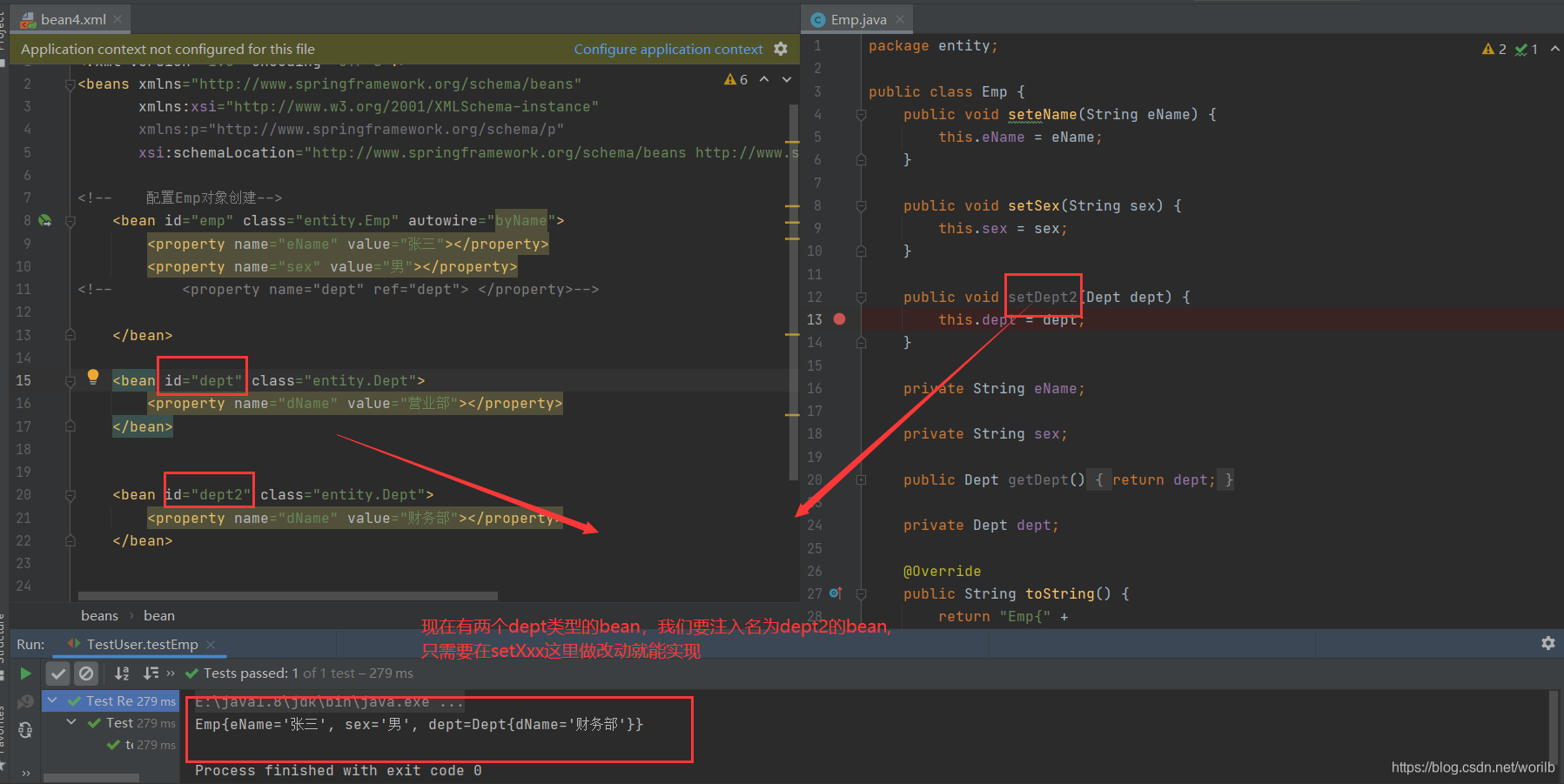Open application context notification gear
This screenshot has height=784, width=1564.
pyautogui.click(x=781, y=49)
